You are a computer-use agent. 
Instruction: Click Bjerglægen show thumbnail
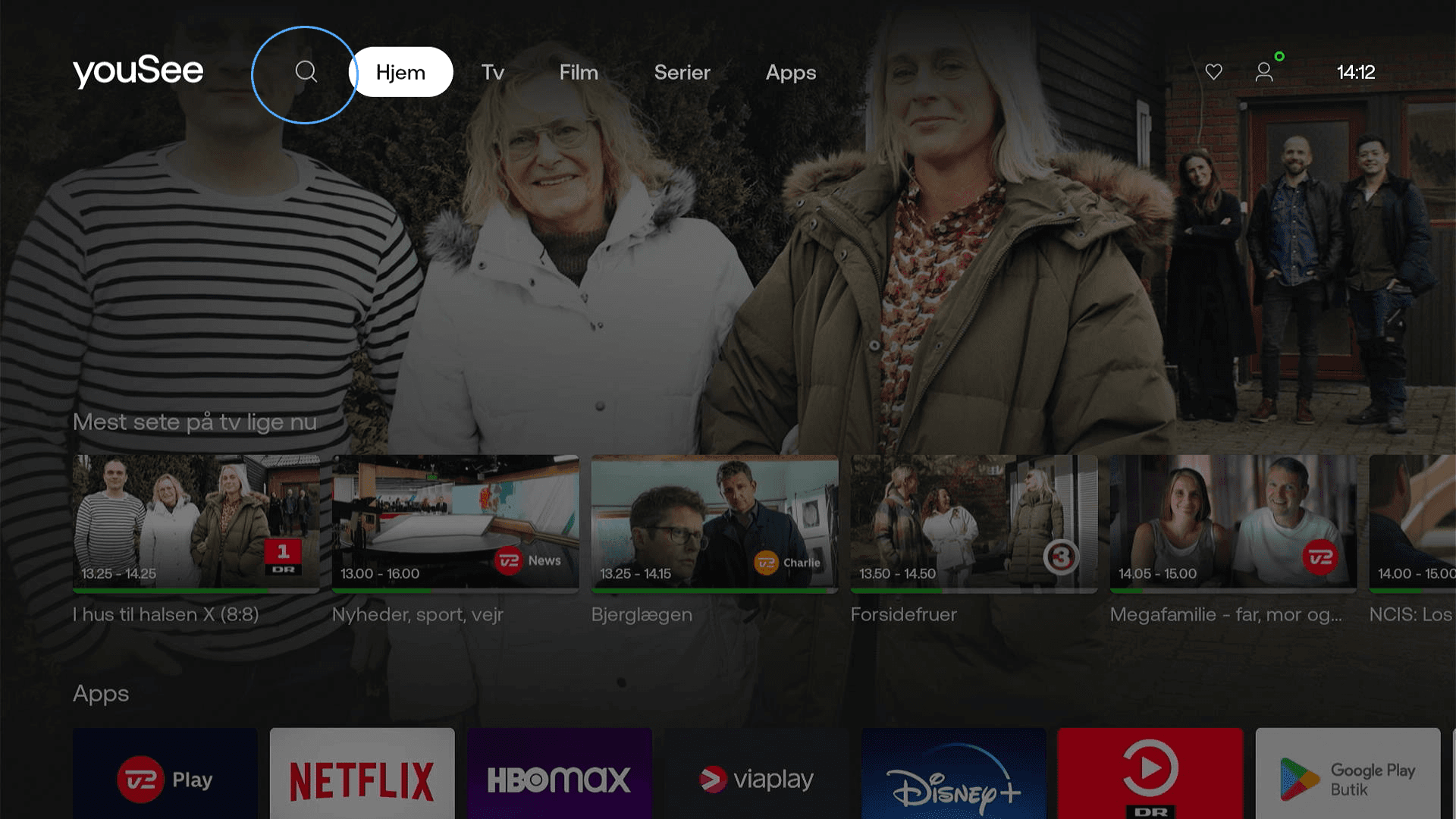(714, 523)
